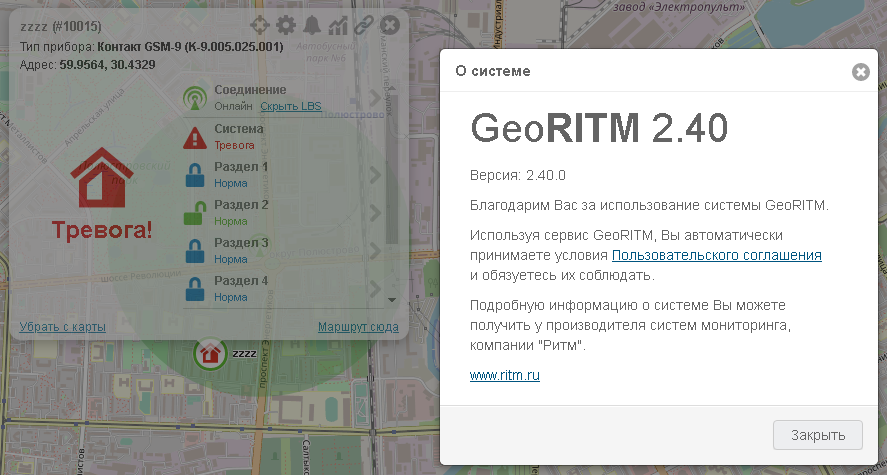The image size is (887, 475).
Task: Open device settings gear icon
Action: [x=286, y=25]
